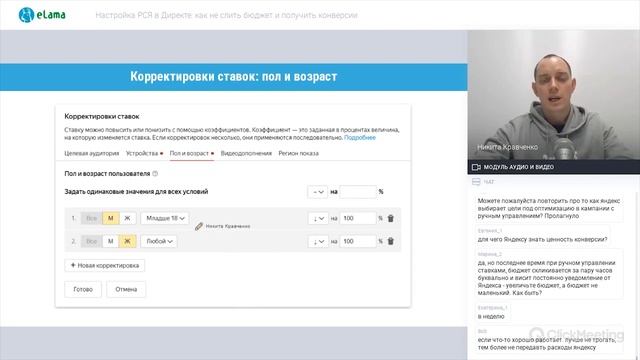Delete correction row 1 with trash icon
This screenshot has height=360, width=640.
[391, 218]
